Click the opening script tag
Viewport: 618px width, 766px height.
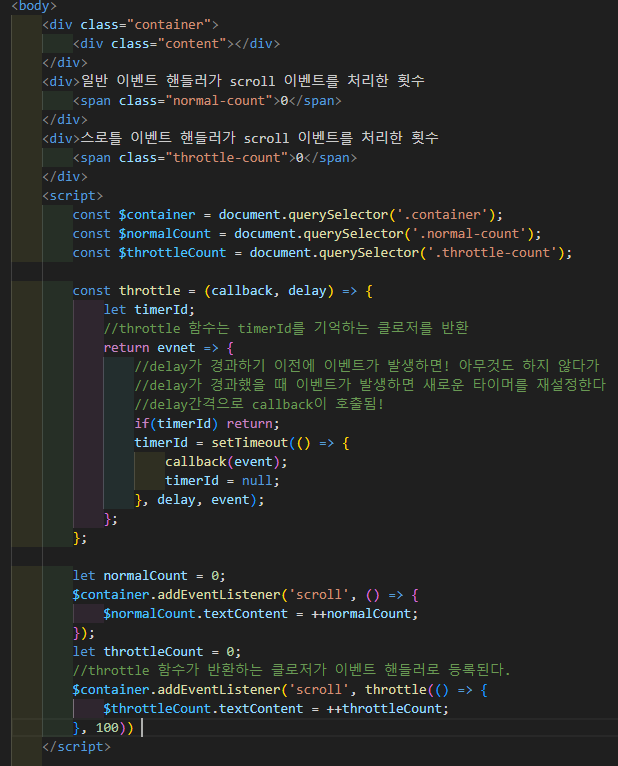(73, 195)
